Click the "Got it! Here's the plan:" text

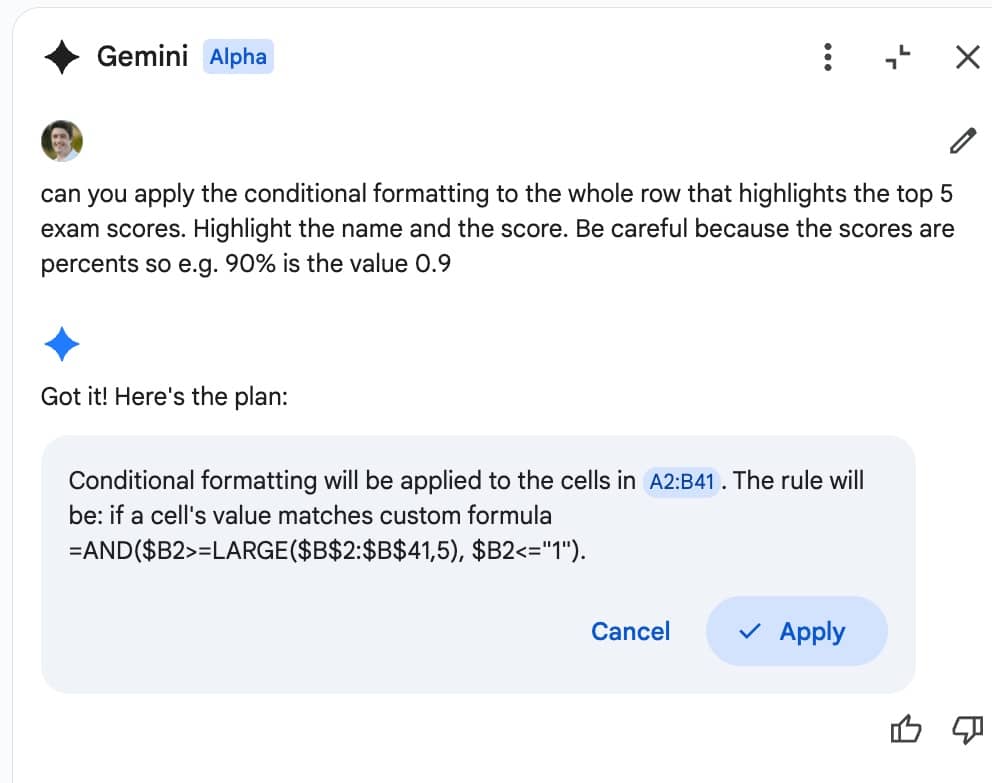coord(164,397)
